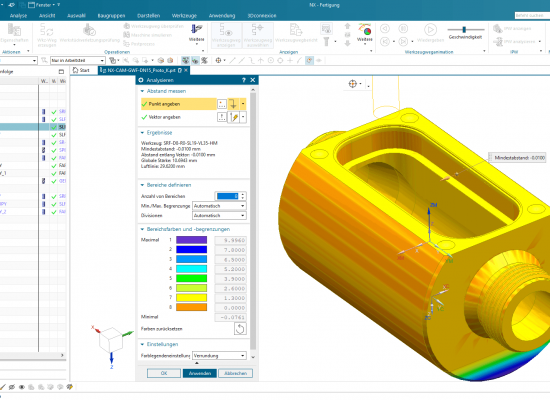Screen dimensions: 550x400
Task: Collapse Bereiche definieren section
Action: click(142, 185)
